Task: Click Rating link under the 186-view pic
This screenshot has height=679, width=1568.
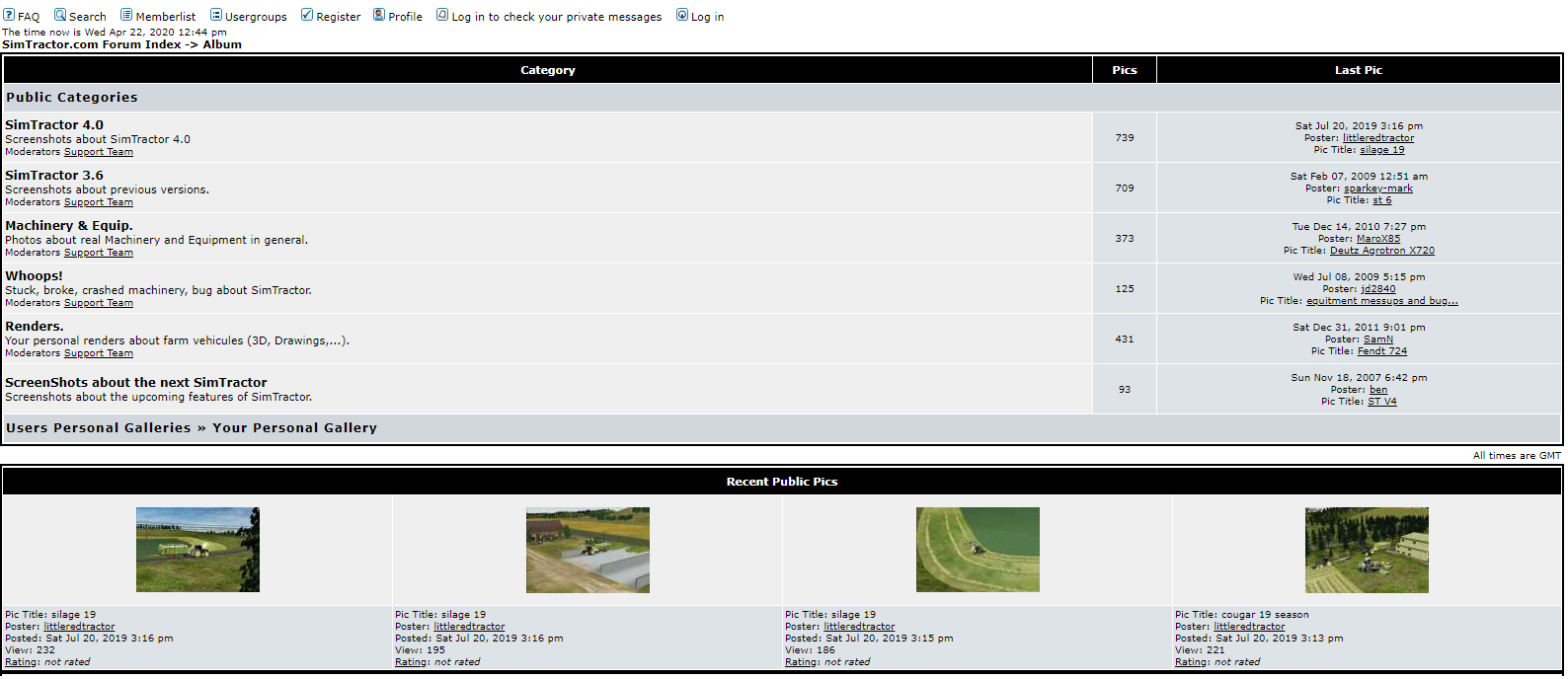Action: tap(802, 662)
